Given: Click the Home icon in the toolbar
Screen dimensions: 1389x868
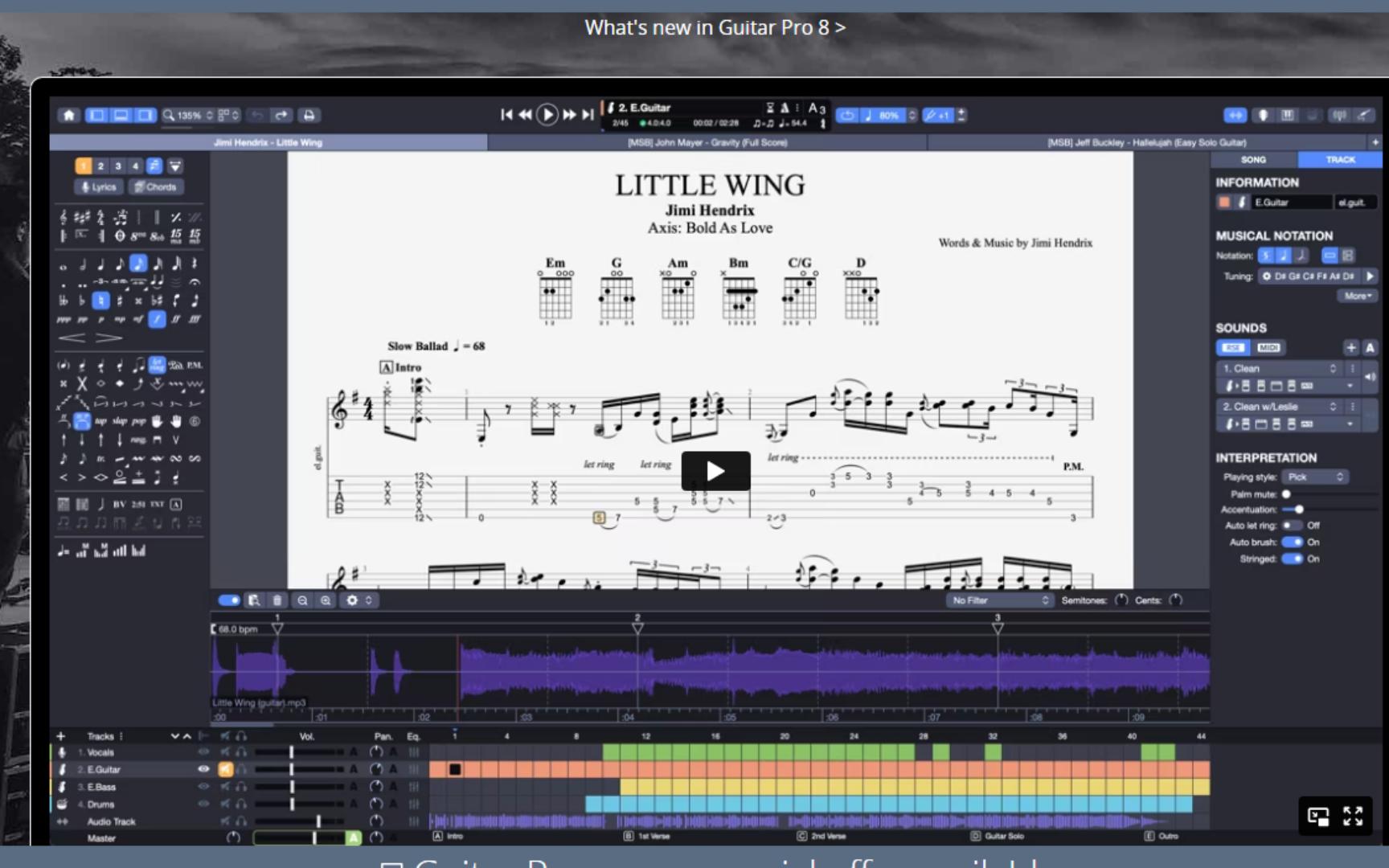Looking at the screenshot, I should click(x=69, y=115).
